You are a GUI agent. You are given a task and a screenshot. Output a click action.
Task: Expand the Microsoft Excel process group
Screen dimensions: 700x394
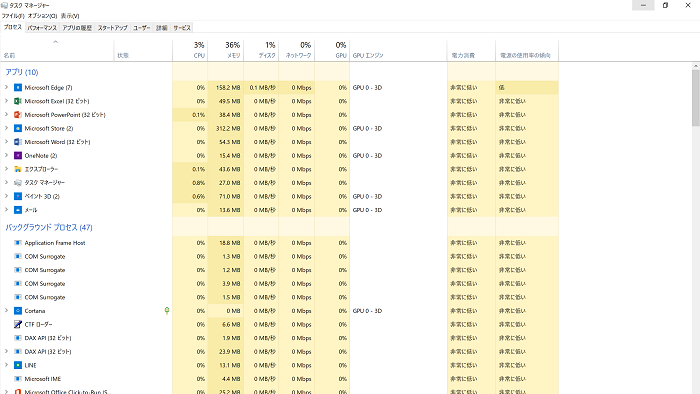(x=6, y=101)
